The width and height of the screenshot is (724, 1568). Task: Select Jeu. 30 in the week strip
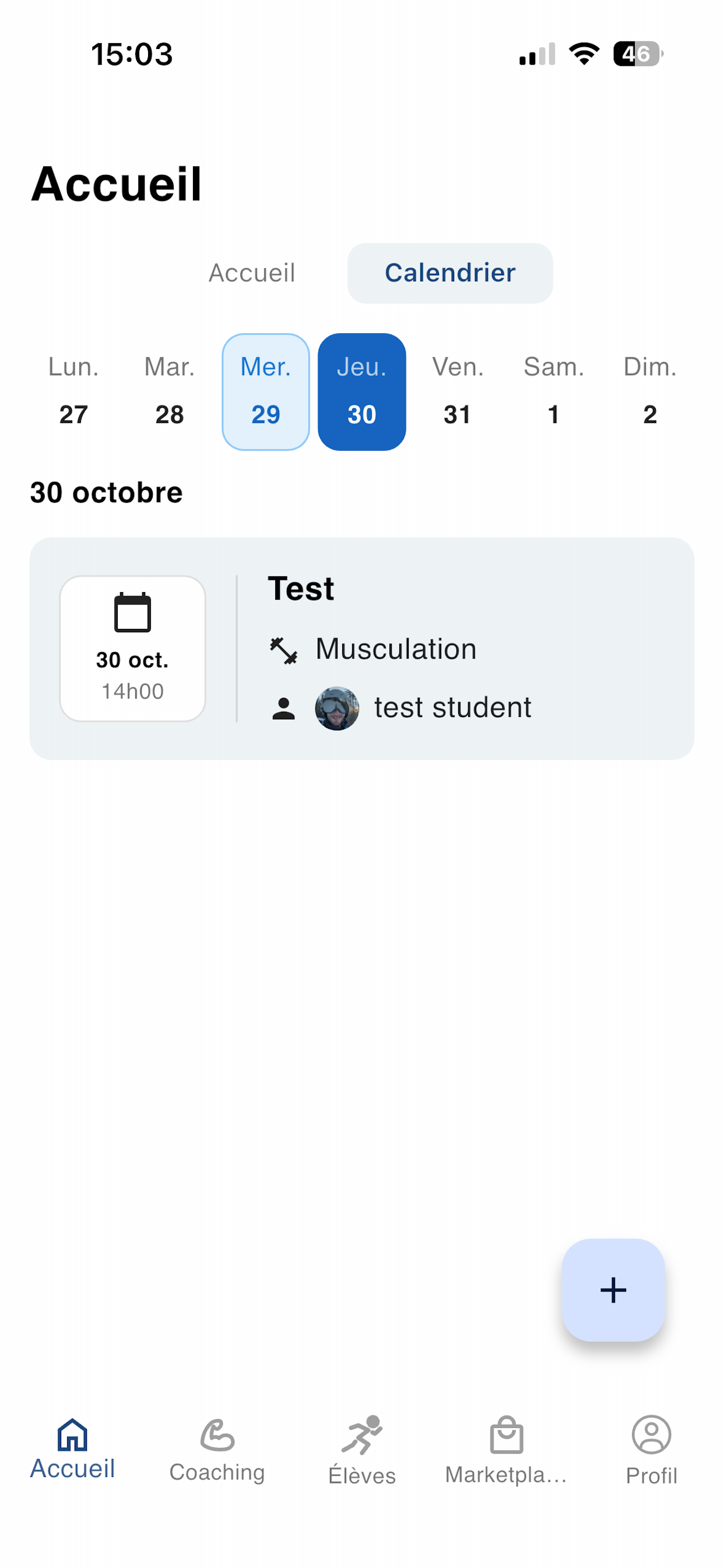point(362,391)
